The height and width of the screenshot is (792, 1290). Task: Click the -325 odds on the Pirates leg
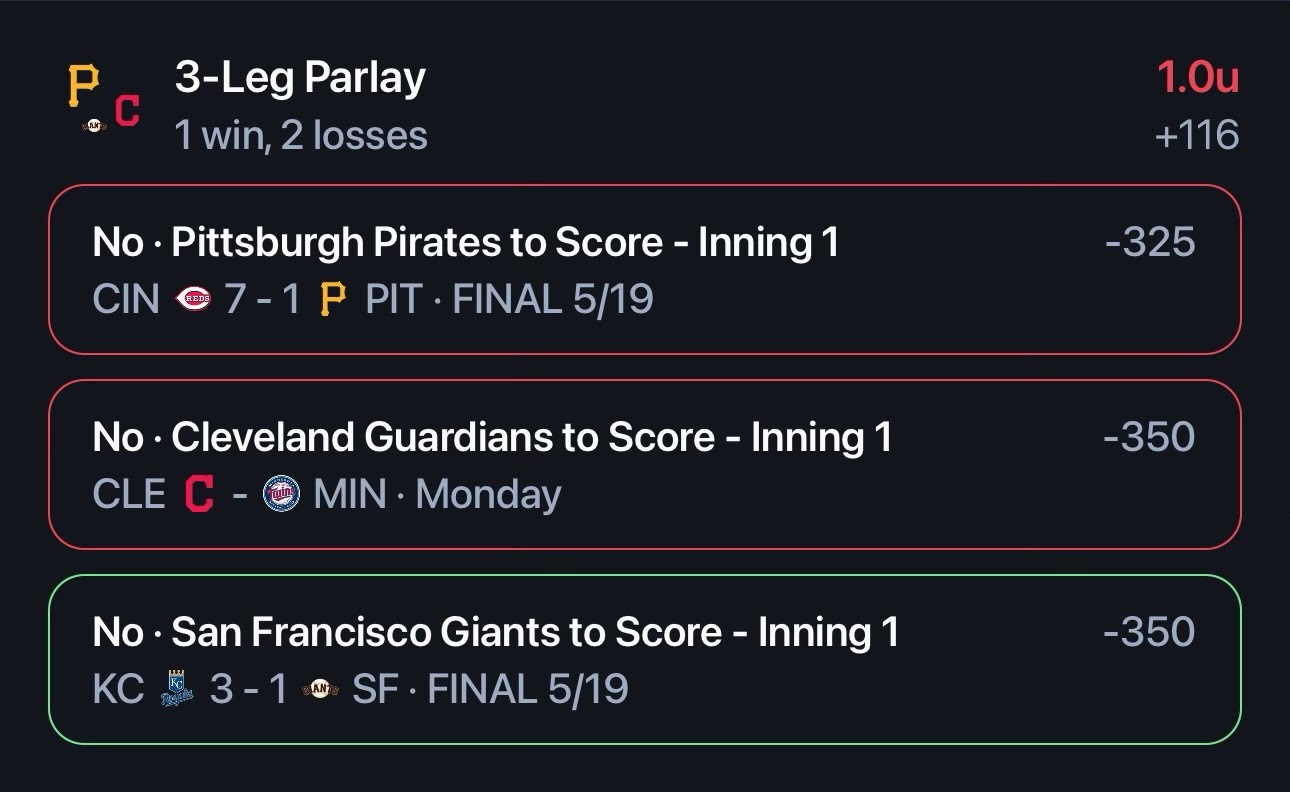(1150, 242)
